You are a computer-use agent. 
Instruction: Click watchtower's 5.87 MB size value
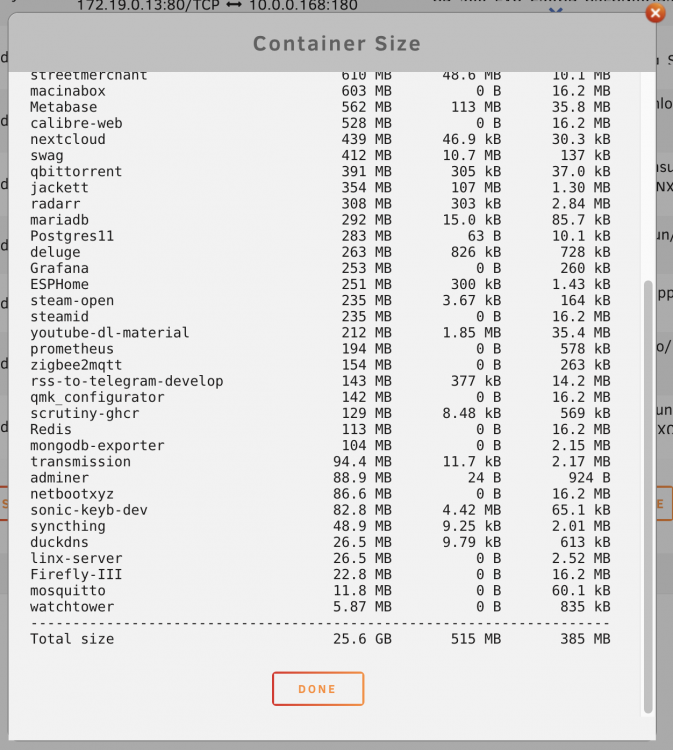click(x=362, y=607)
